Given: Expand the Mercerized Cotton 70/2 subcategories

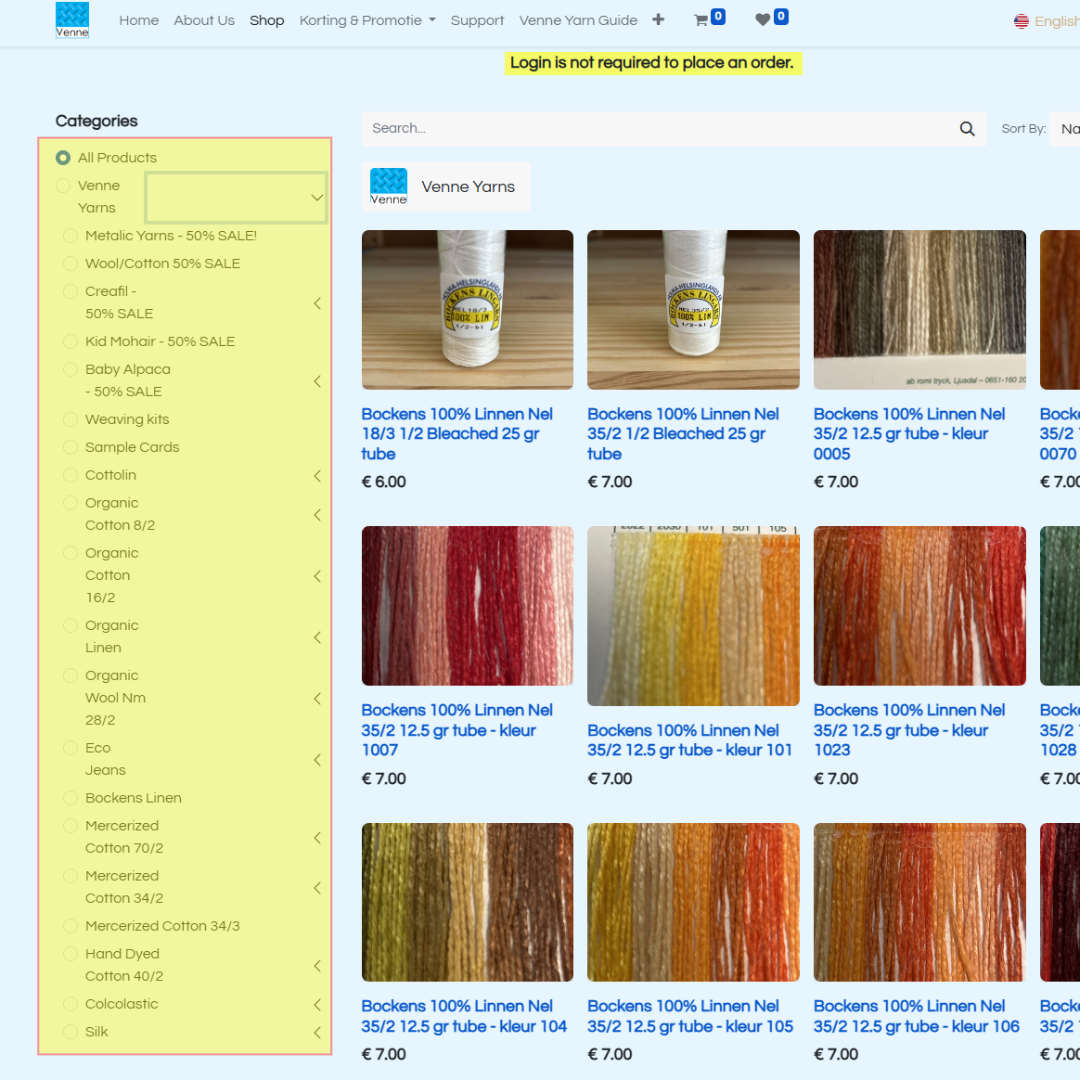Looking at the screenshot, I should [318, 838].
